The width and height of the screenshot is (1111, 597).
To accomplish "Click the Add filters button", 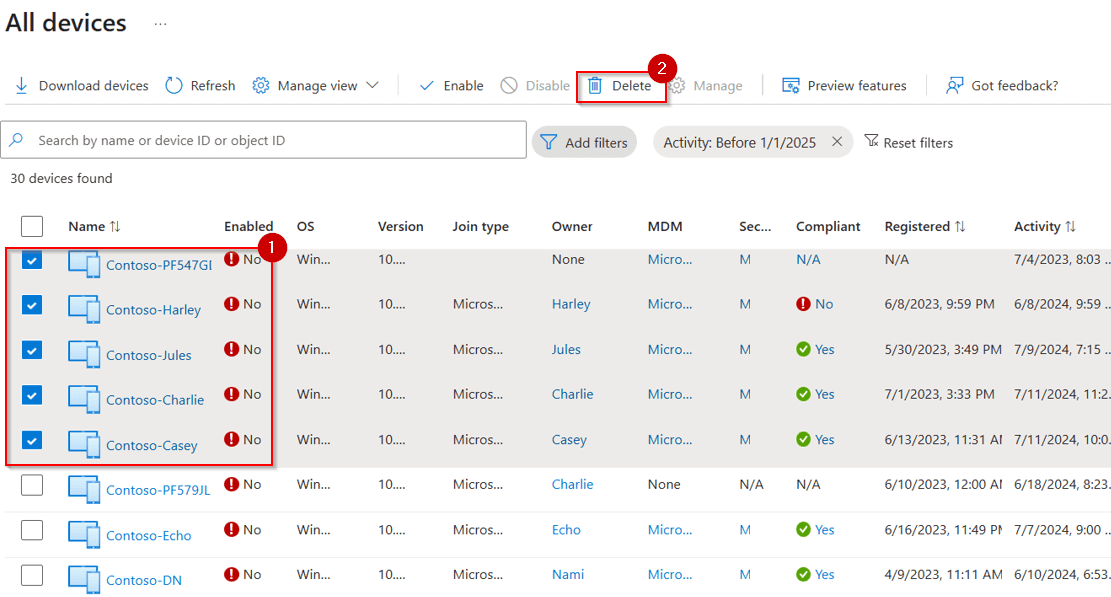I will click(584, 142).
